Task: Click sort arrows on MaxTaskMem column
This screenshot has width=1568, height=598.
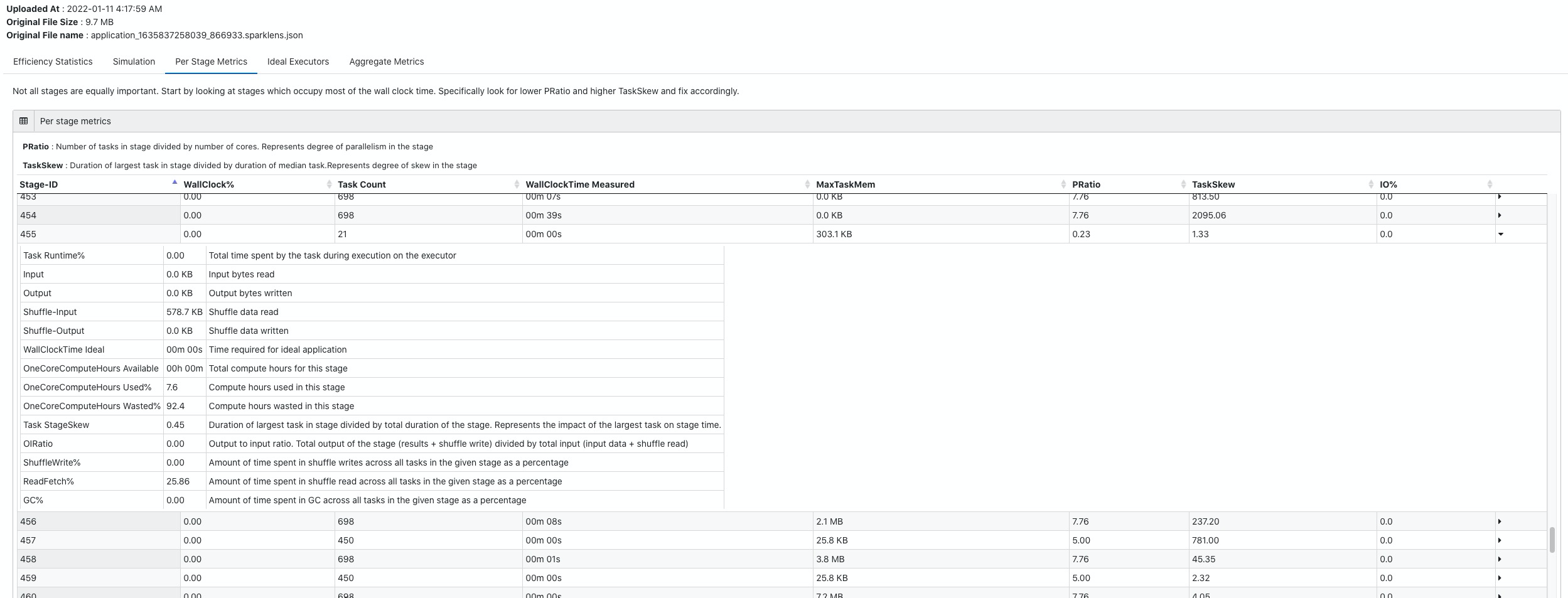Action: click(x=1063, y=184)
